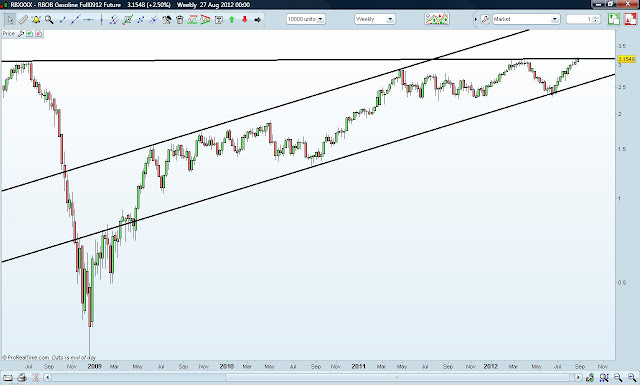Image resolution: width=640 pixels, height=385 pixels.
Task: Print the chart with printer icon
Action: coord(22,378)
